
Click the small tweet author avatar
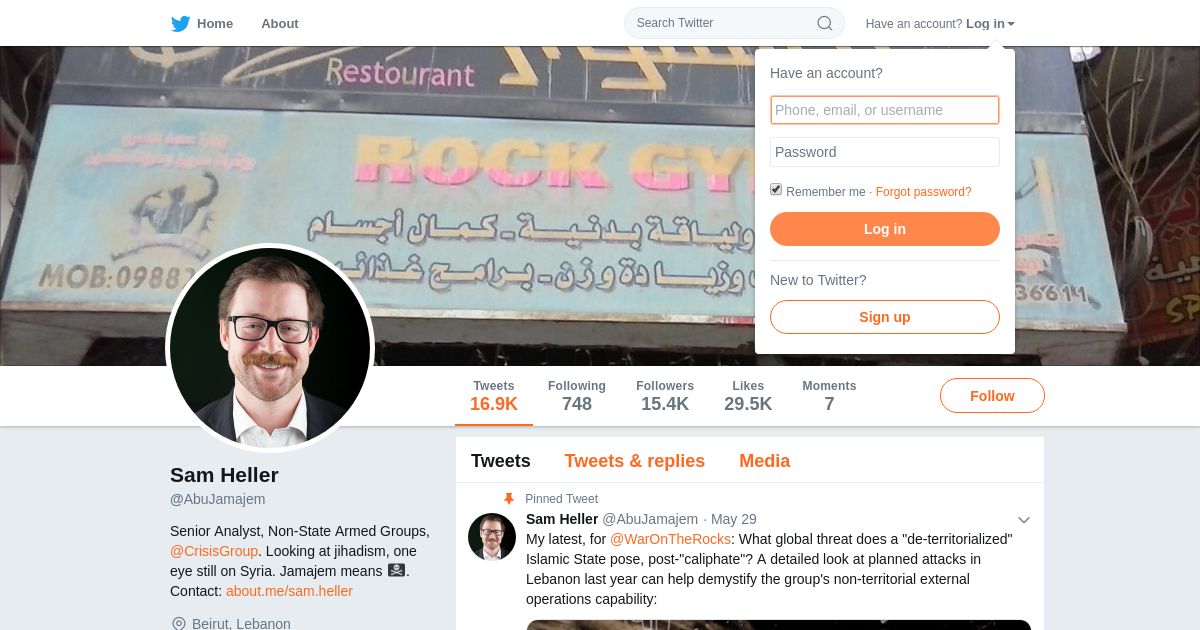[492, 537]
